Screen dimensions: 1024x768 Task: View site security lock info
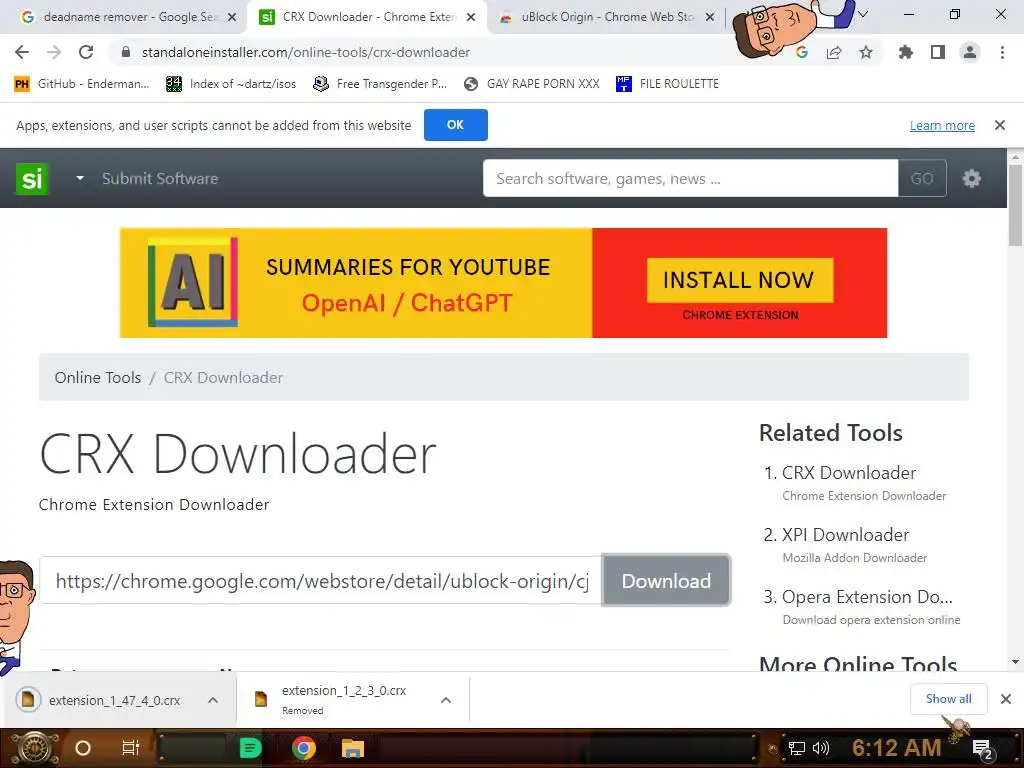click(126, 52)
